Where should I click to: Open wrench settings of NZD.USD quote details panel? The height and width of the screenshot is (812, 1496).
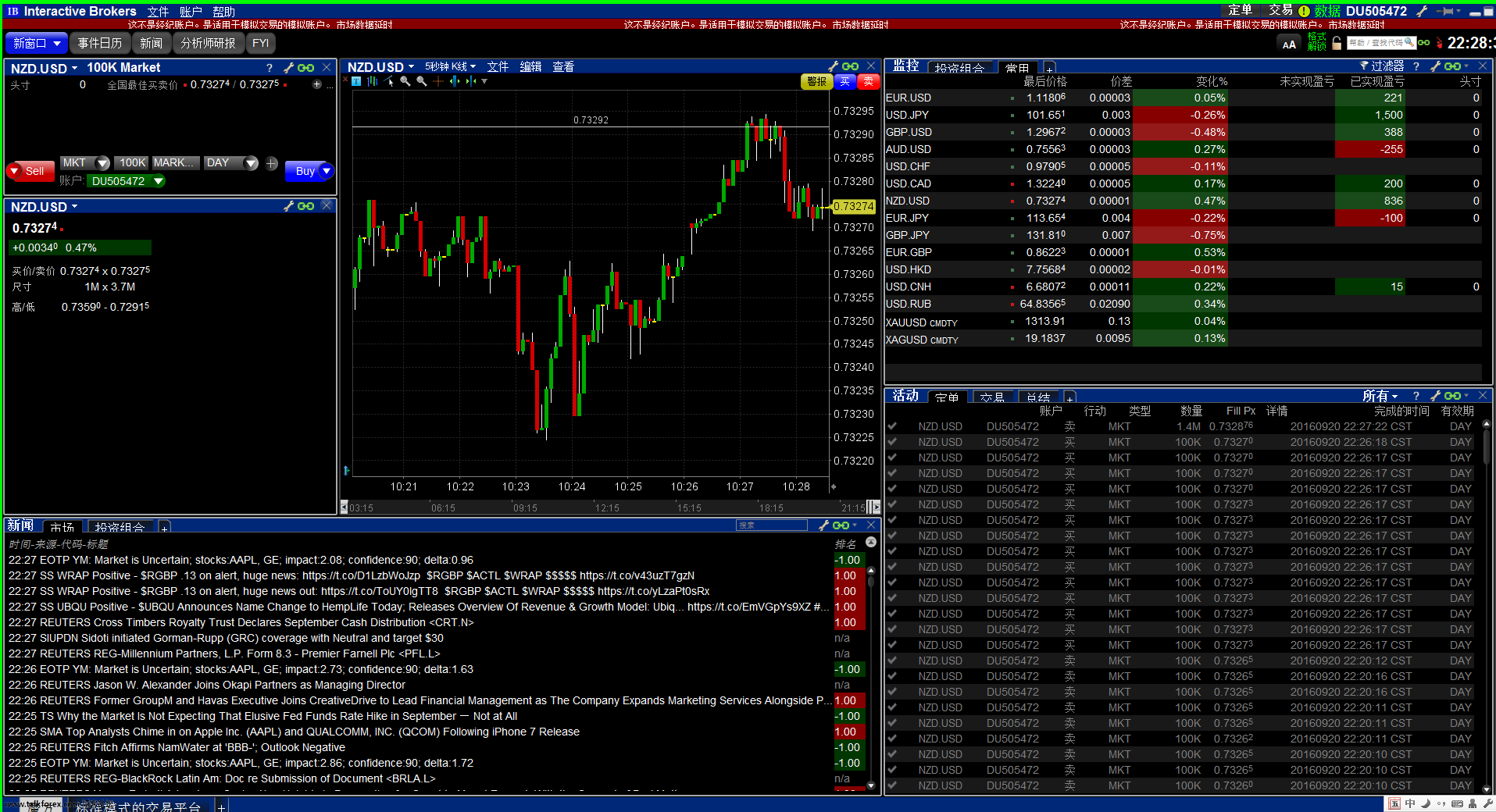point(289,206)
